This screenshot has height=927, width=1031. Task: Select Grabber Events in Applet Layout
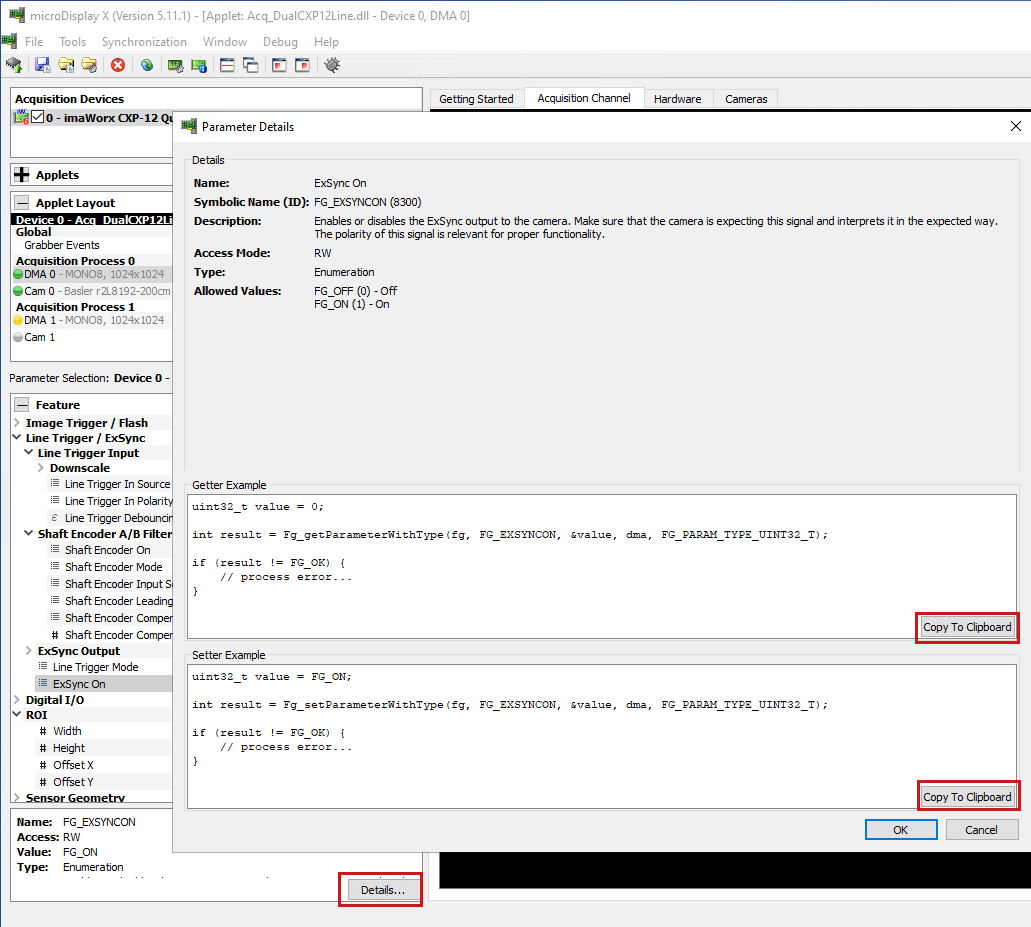point(62,245)
